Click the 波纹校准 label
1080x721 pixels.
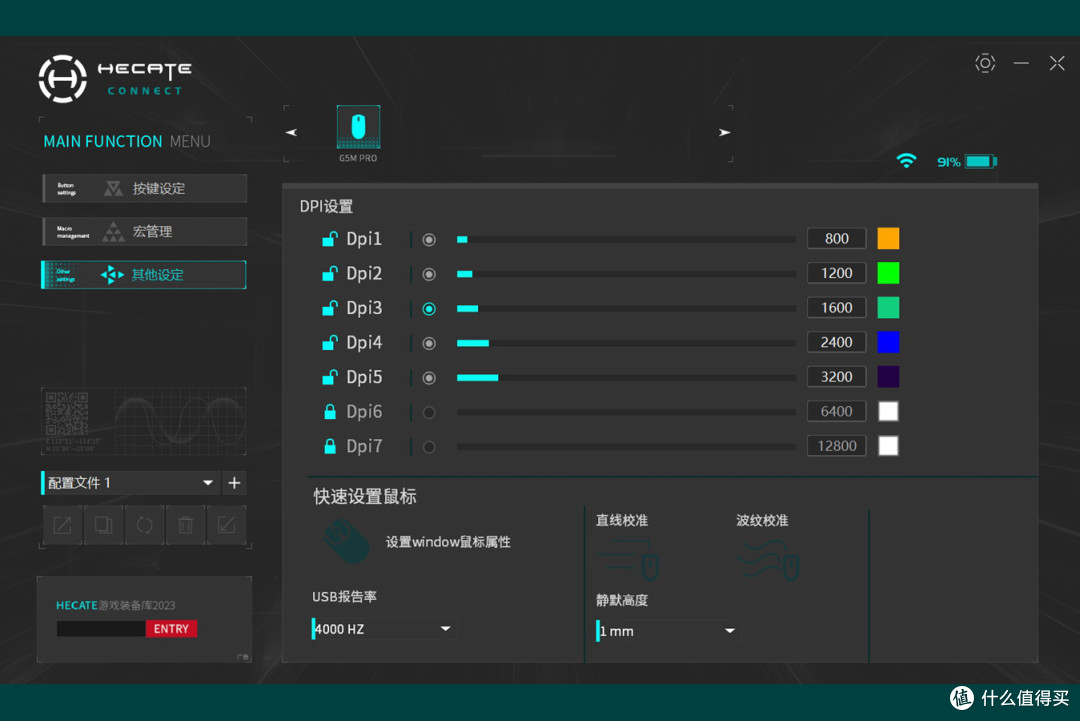pyautogui.click(x=762, y=521)
